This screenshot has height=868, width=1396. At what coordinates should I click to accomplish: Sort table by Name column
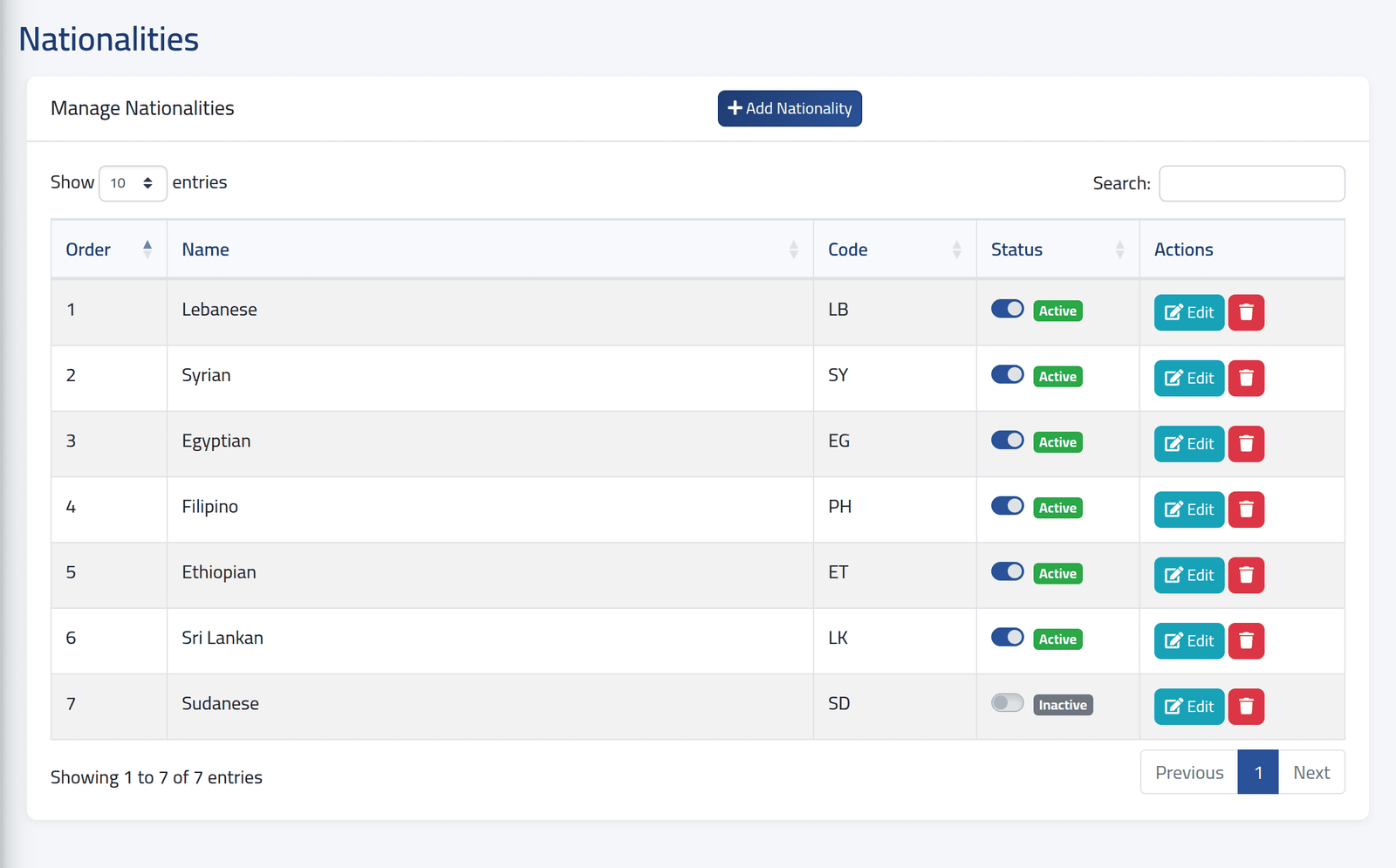(490, 249)
